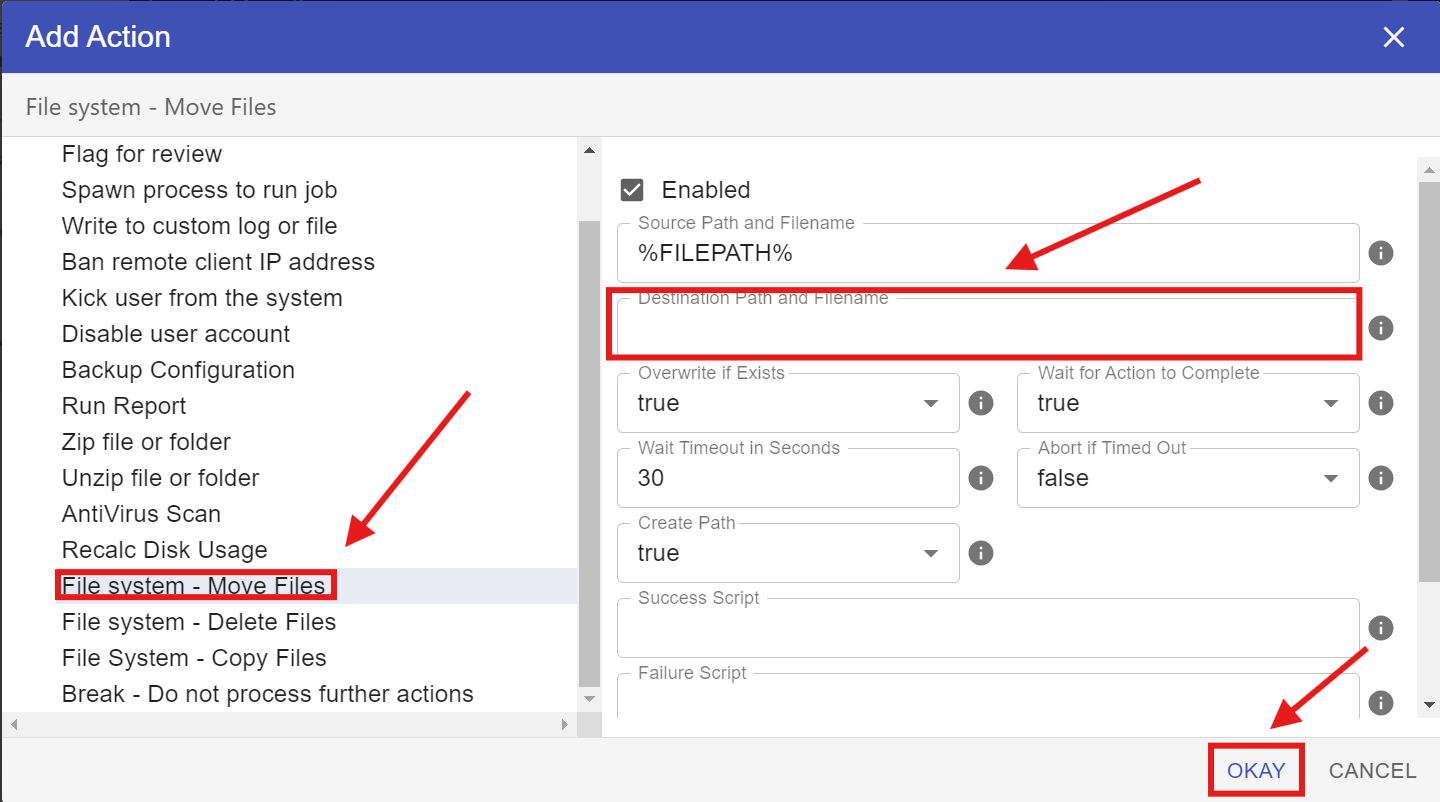Image resolution: width=1440 pixels, height=802 pixels.
Task: Click the CANCEL button
Action: tap(1372, 771)
